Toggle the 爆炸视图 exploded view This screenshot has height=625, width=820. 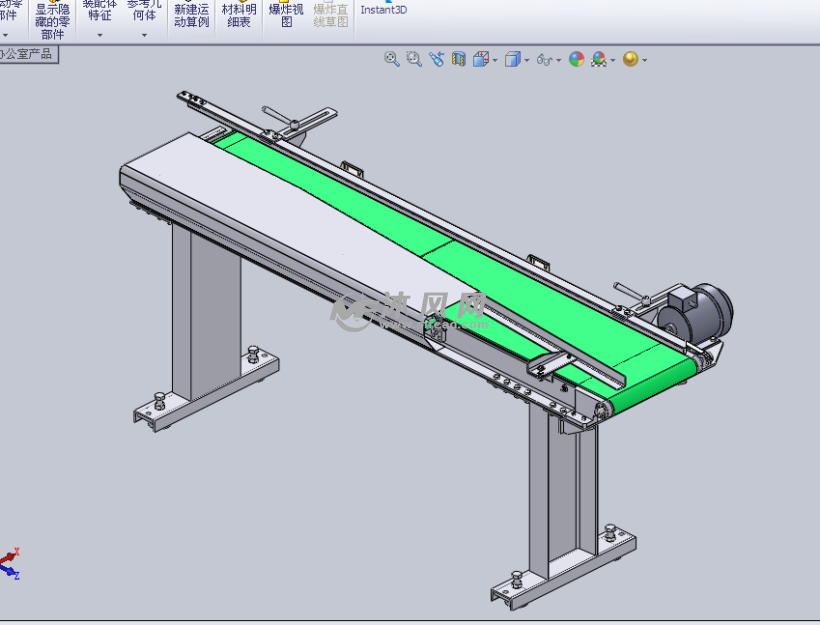click(x=284, y=14)
